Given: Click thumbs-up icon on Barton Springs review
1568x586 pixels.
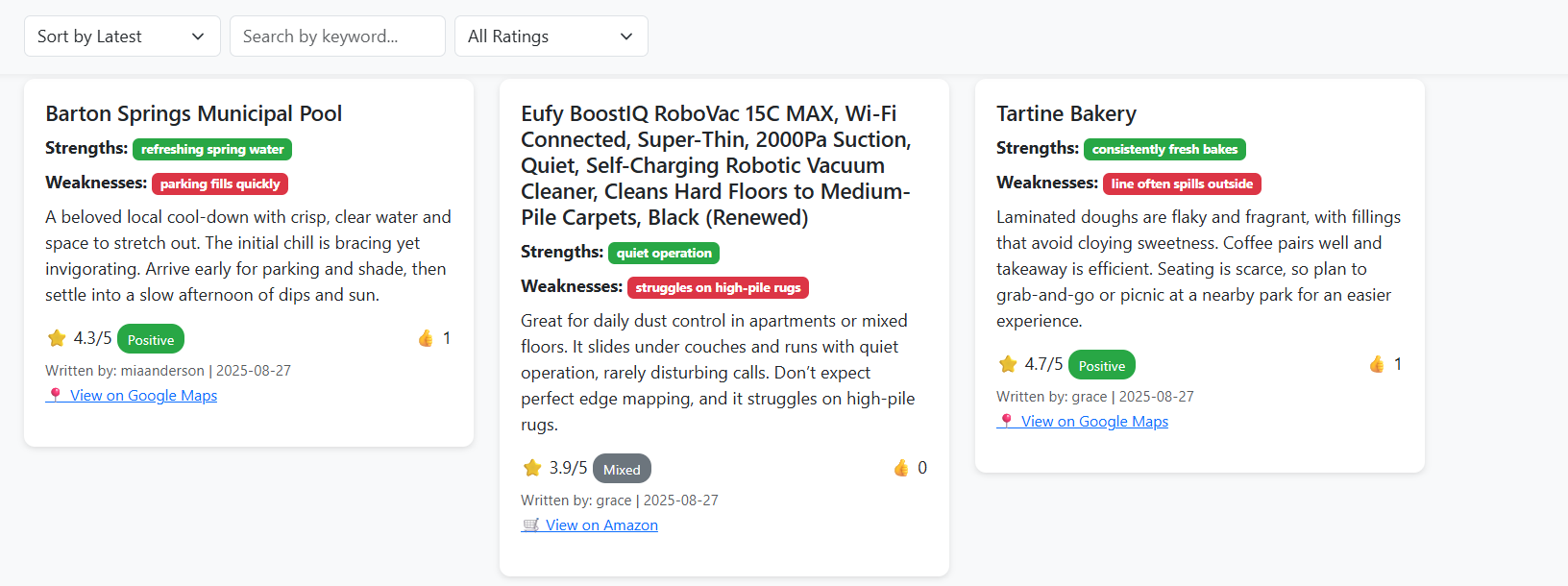Looking at the screenshot, I should tap(426, 338).
